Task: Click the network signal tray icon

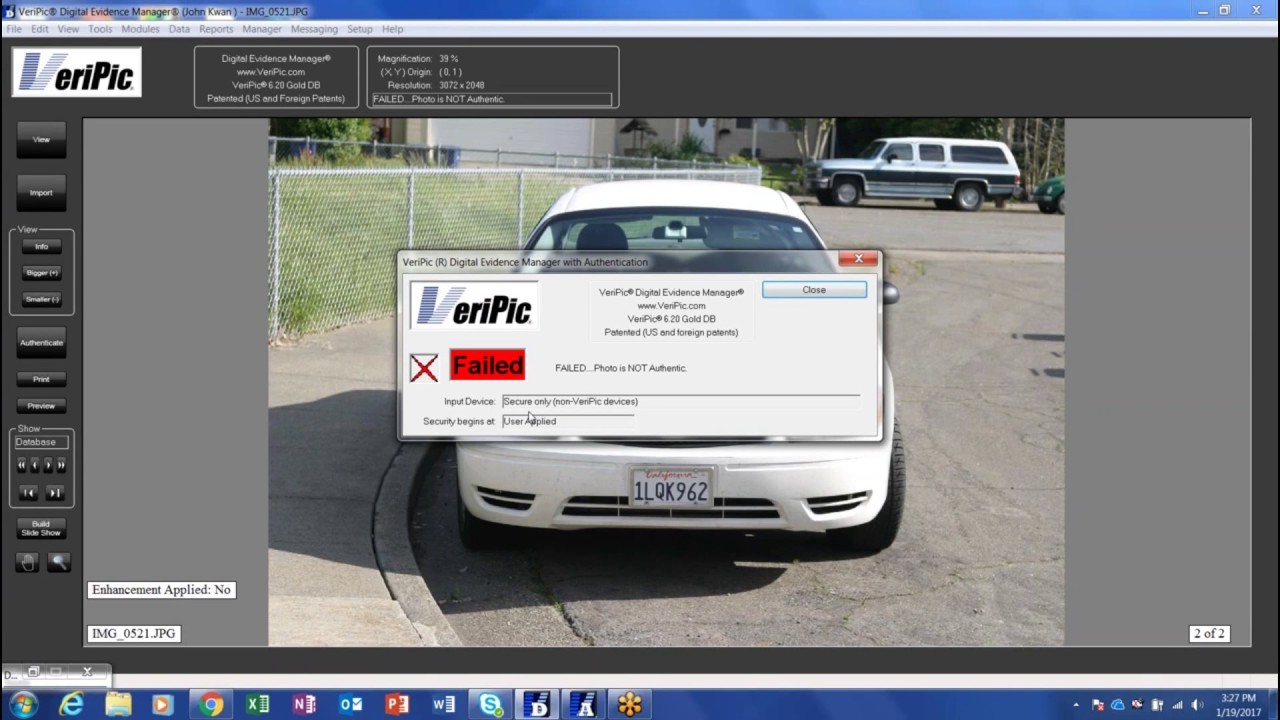Action: 1177,705
